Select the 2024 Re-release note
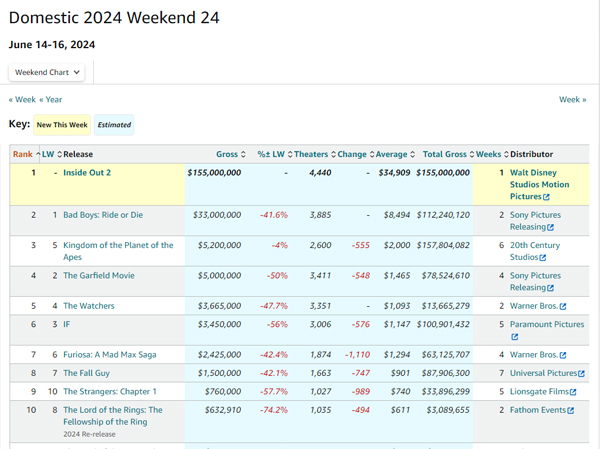Viewport: 600px width, 449px height. click(x=89, y=434)
